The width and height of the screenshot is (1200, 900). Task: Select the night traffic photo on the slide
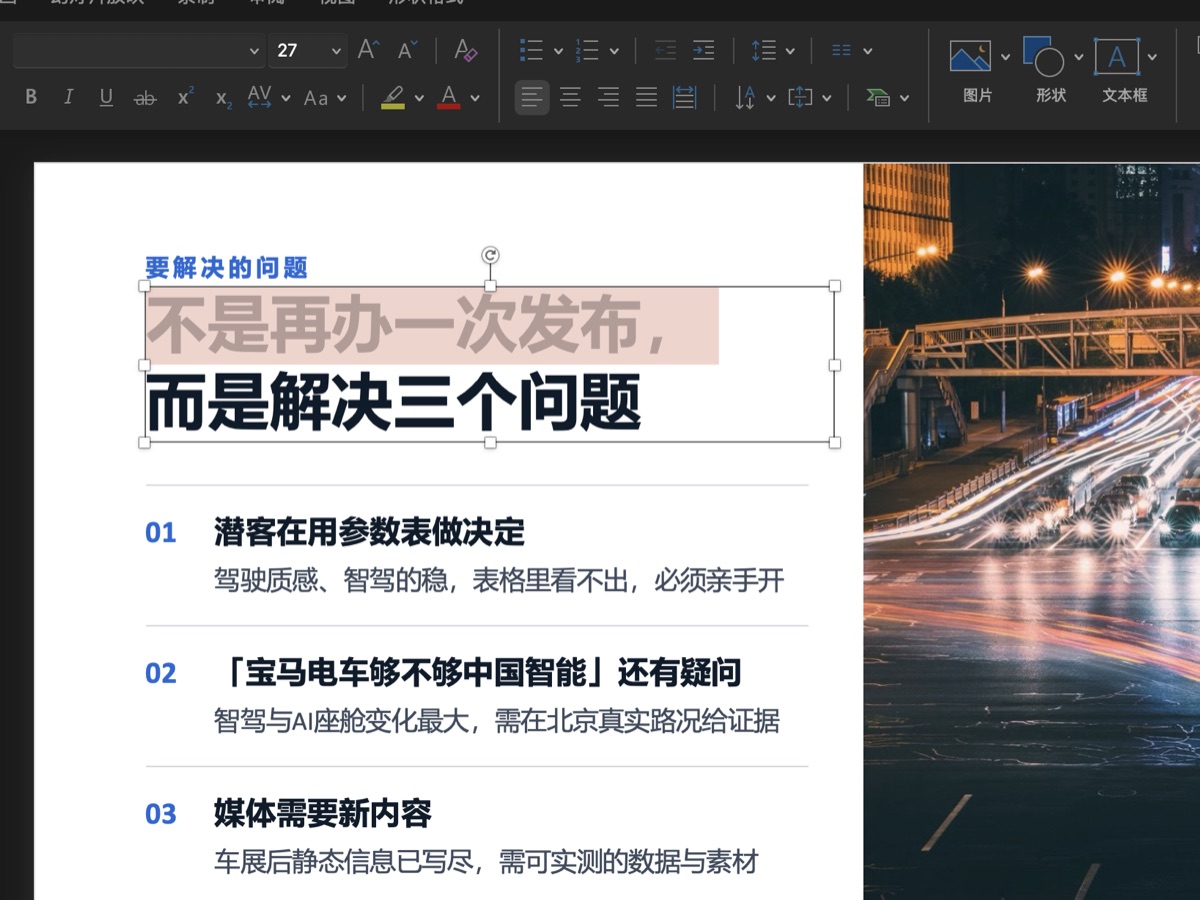1032,531
